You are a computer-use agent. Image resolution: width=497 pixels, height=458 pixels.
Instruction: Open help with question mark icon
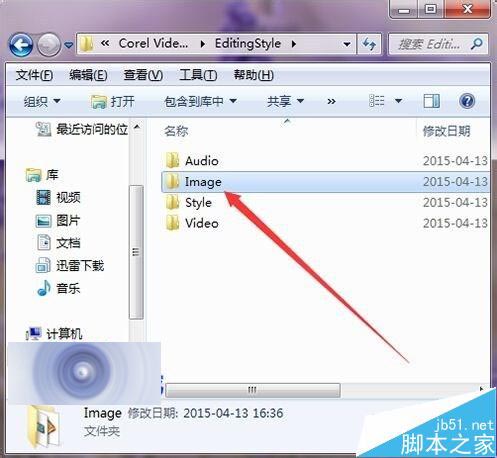[x=467, y=101]
